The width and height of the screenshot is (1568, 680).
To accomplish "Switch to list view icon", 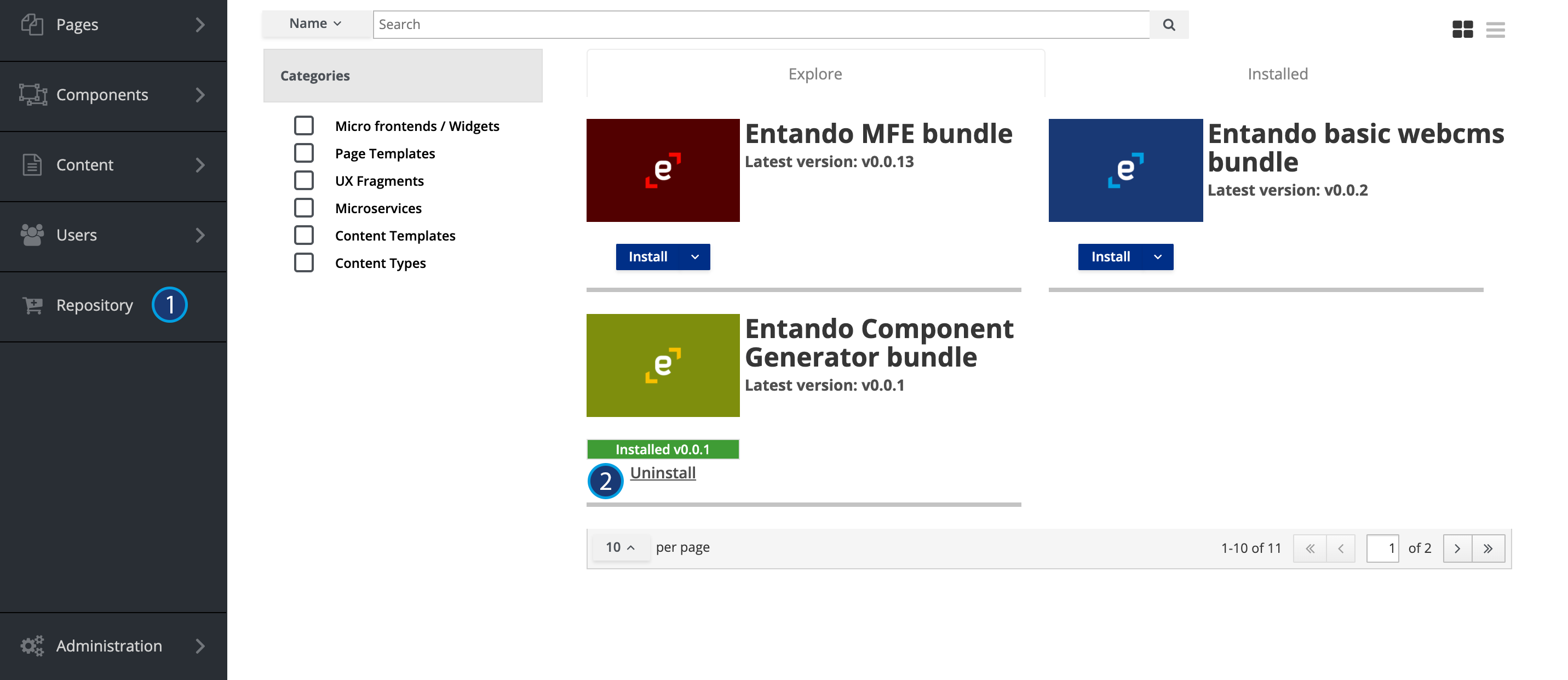I will click(1495, 29).
